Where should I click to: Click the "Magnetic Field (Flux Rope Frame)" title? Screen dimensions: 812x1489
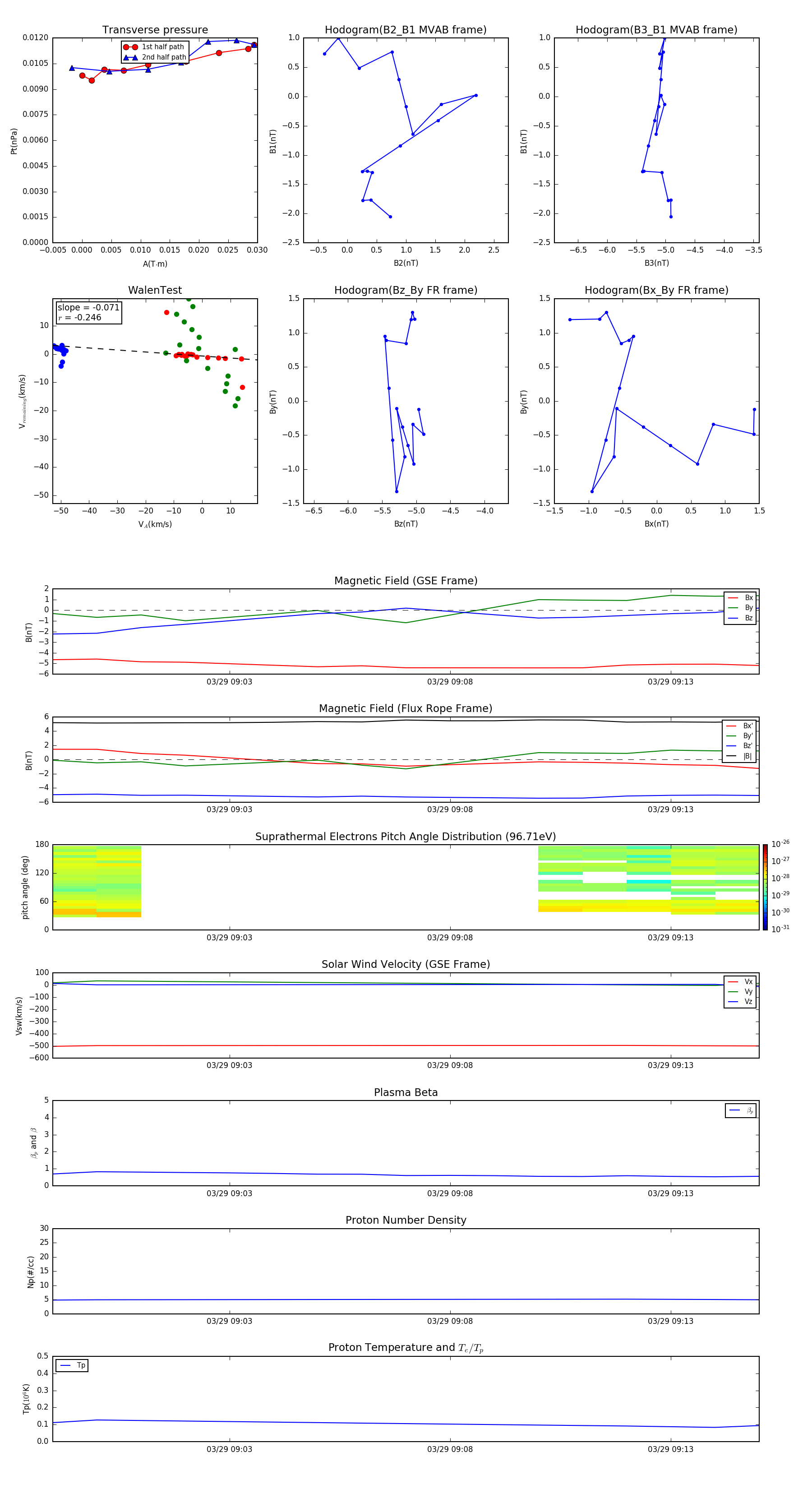pyautogui.click(x=406, y=709)
